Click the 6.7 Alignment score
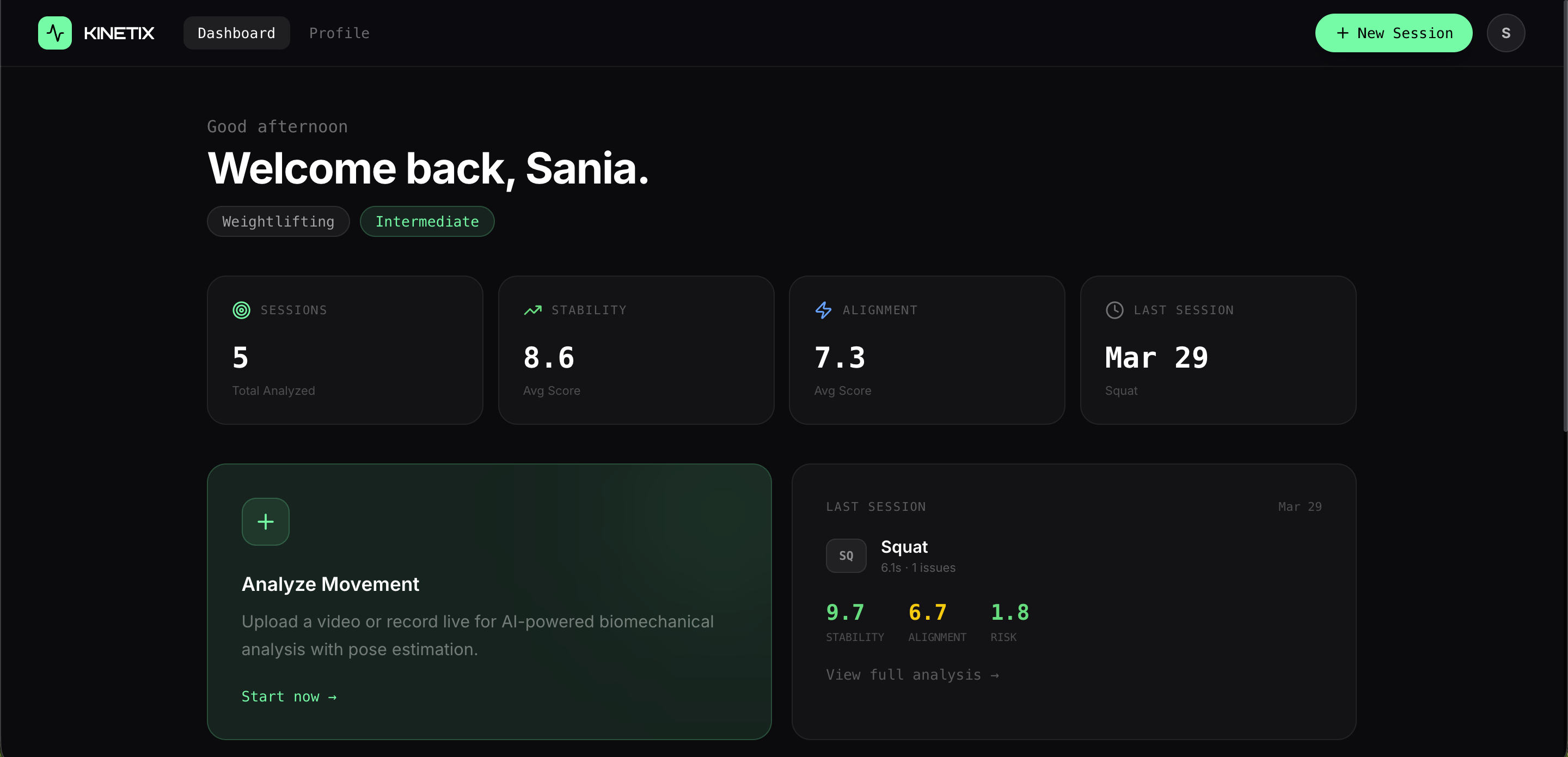Viewport: 1568px width, 757px height. click(x=927, y=612)
